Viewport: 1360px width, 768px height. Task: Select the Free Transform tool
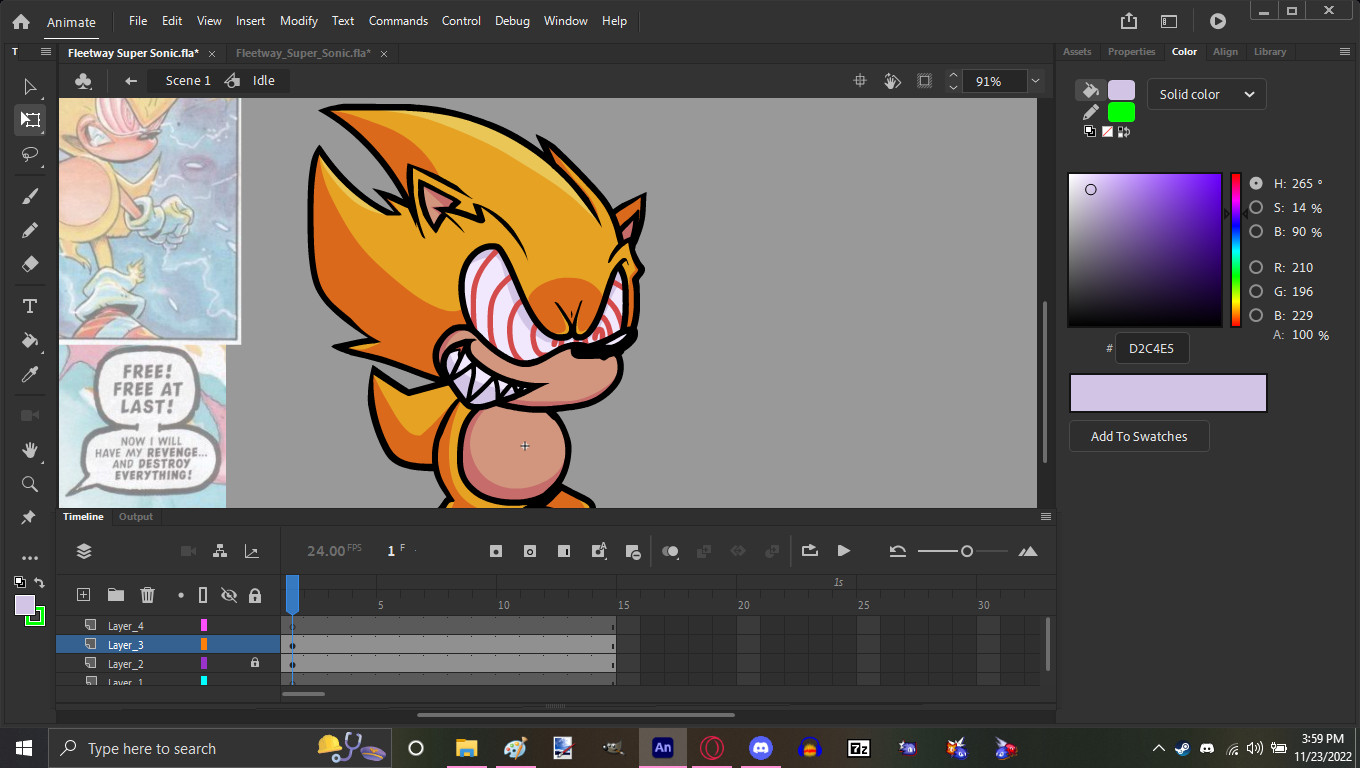30,120
